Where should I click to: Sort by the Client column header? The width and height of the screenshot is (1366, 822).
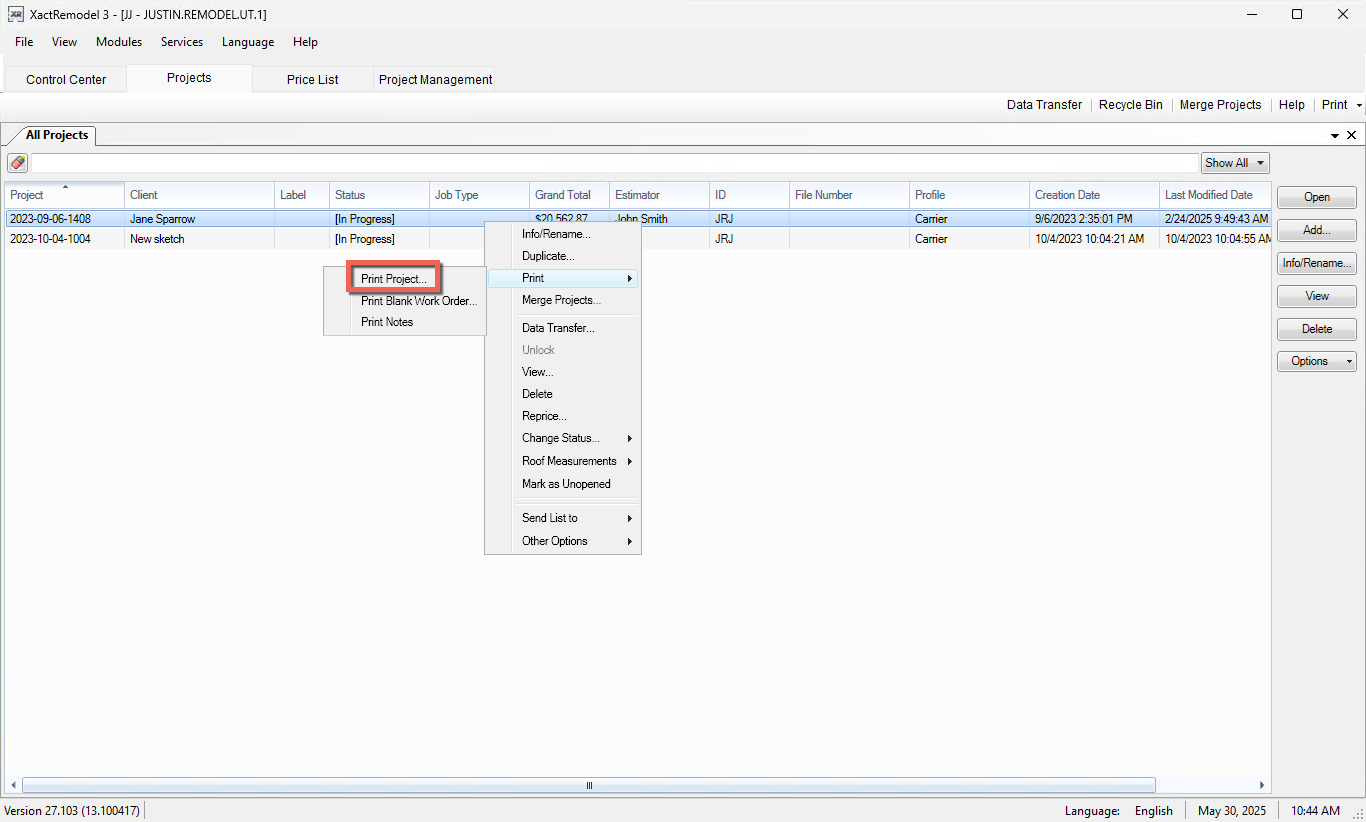[200, 195]
